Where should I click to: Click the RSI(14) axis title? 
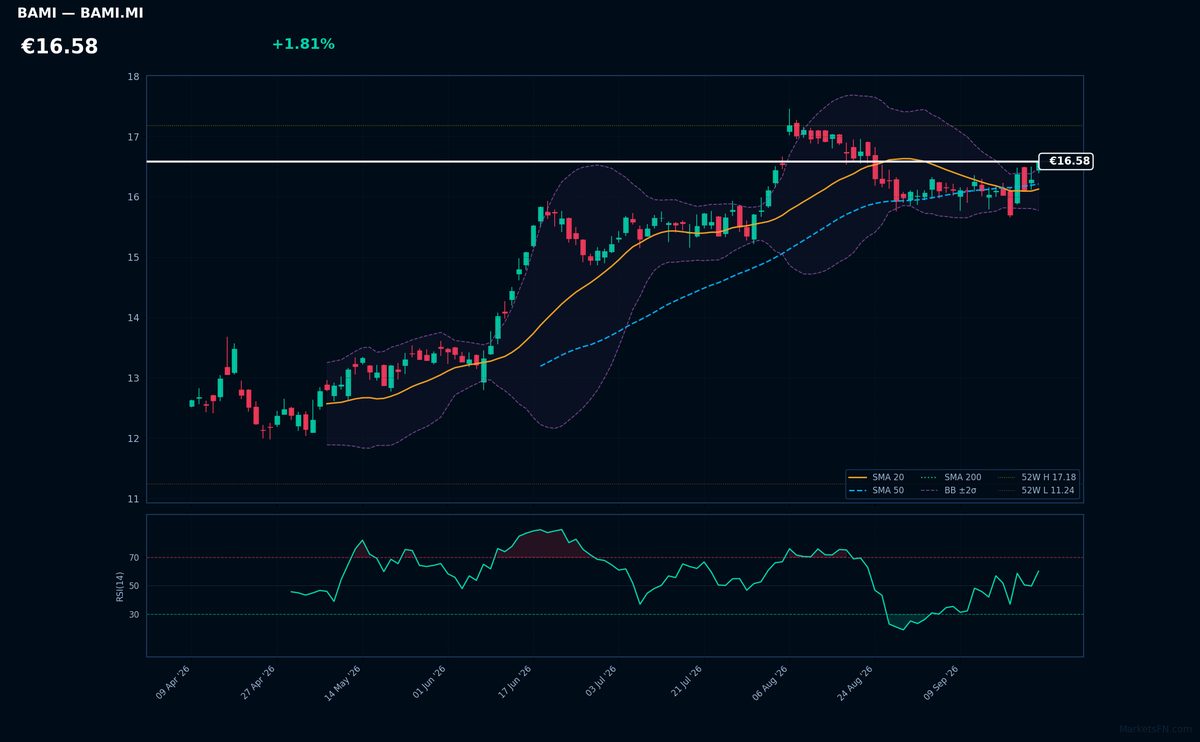120,586
